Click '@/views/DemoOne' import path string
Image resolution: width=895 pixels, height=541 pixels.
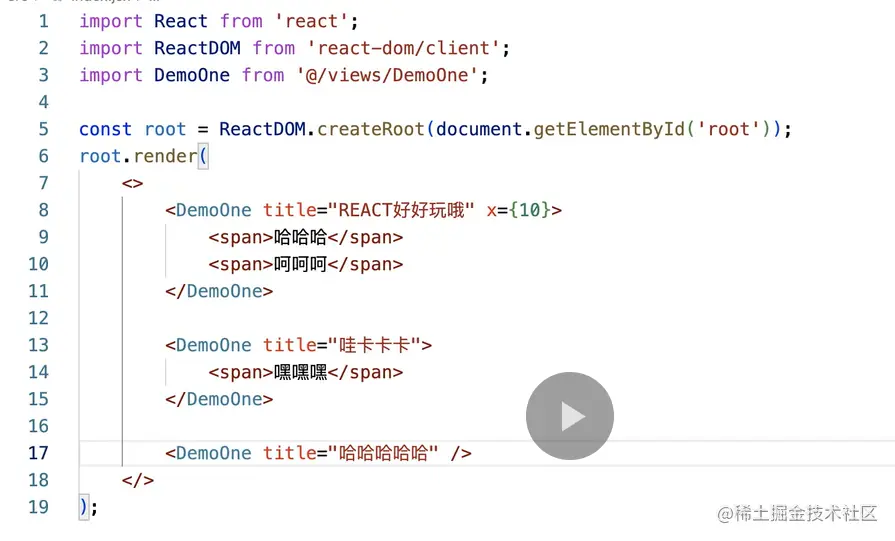coord(386,75)
